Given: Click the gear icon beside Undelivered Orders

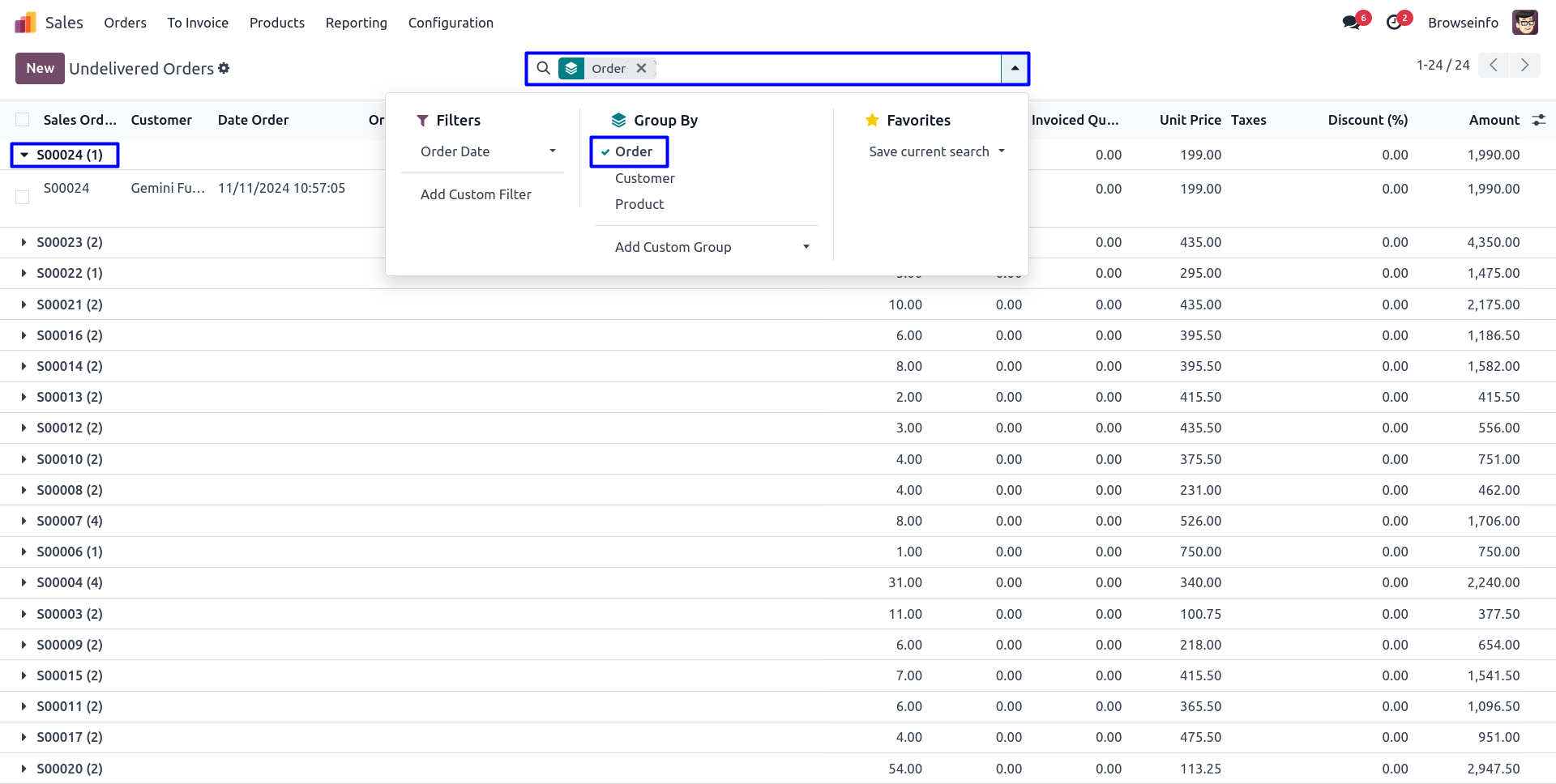Looking at the screenshot, I should [224, 69].
